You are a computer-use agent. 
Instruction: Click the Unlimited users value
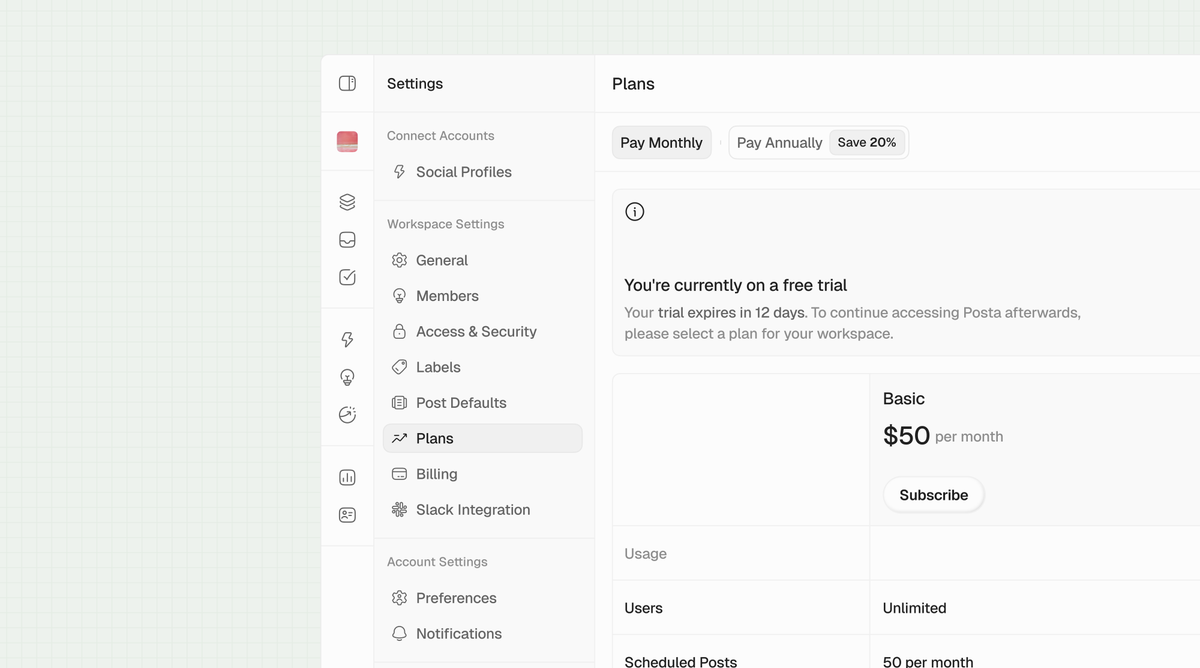(x=915, y=608)
